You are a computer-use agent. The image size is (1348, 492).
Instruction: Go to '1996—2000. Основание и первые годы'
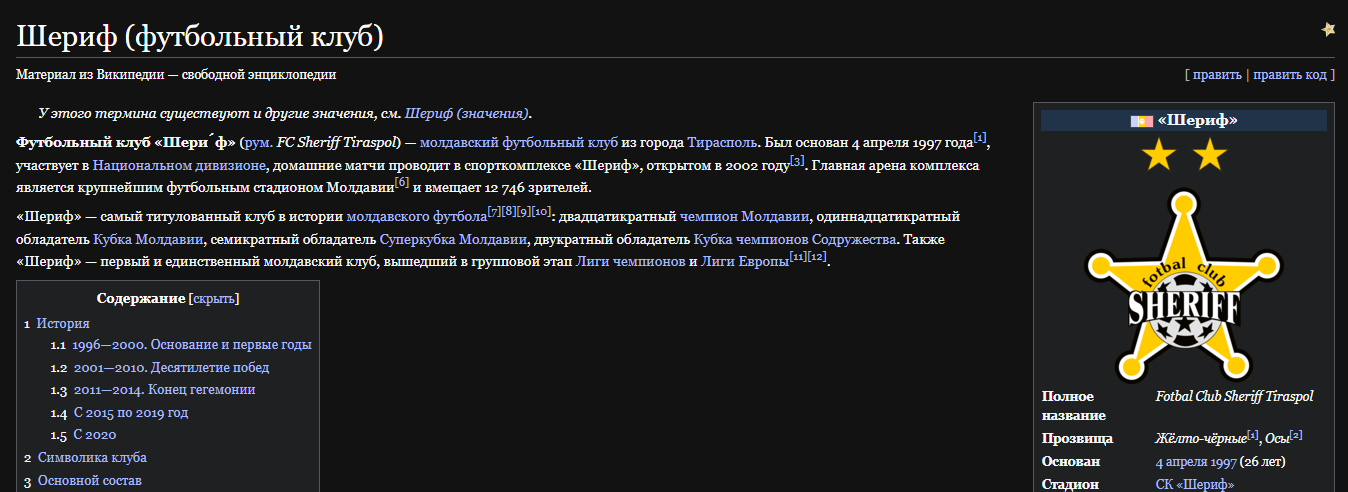click(191, 345)
